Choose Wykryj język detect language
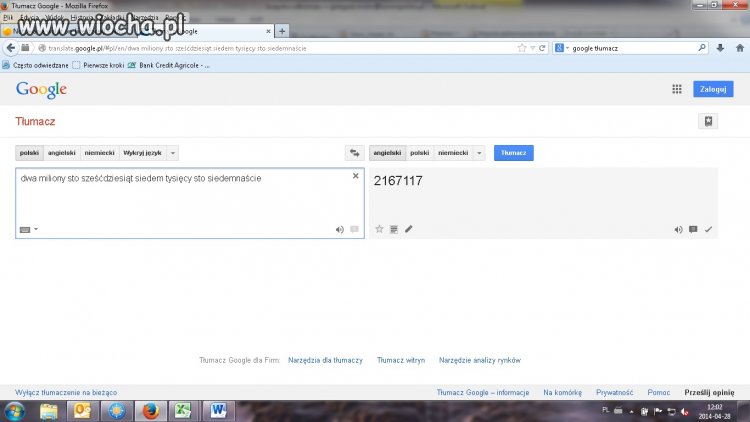 click(x=143, y=153)
